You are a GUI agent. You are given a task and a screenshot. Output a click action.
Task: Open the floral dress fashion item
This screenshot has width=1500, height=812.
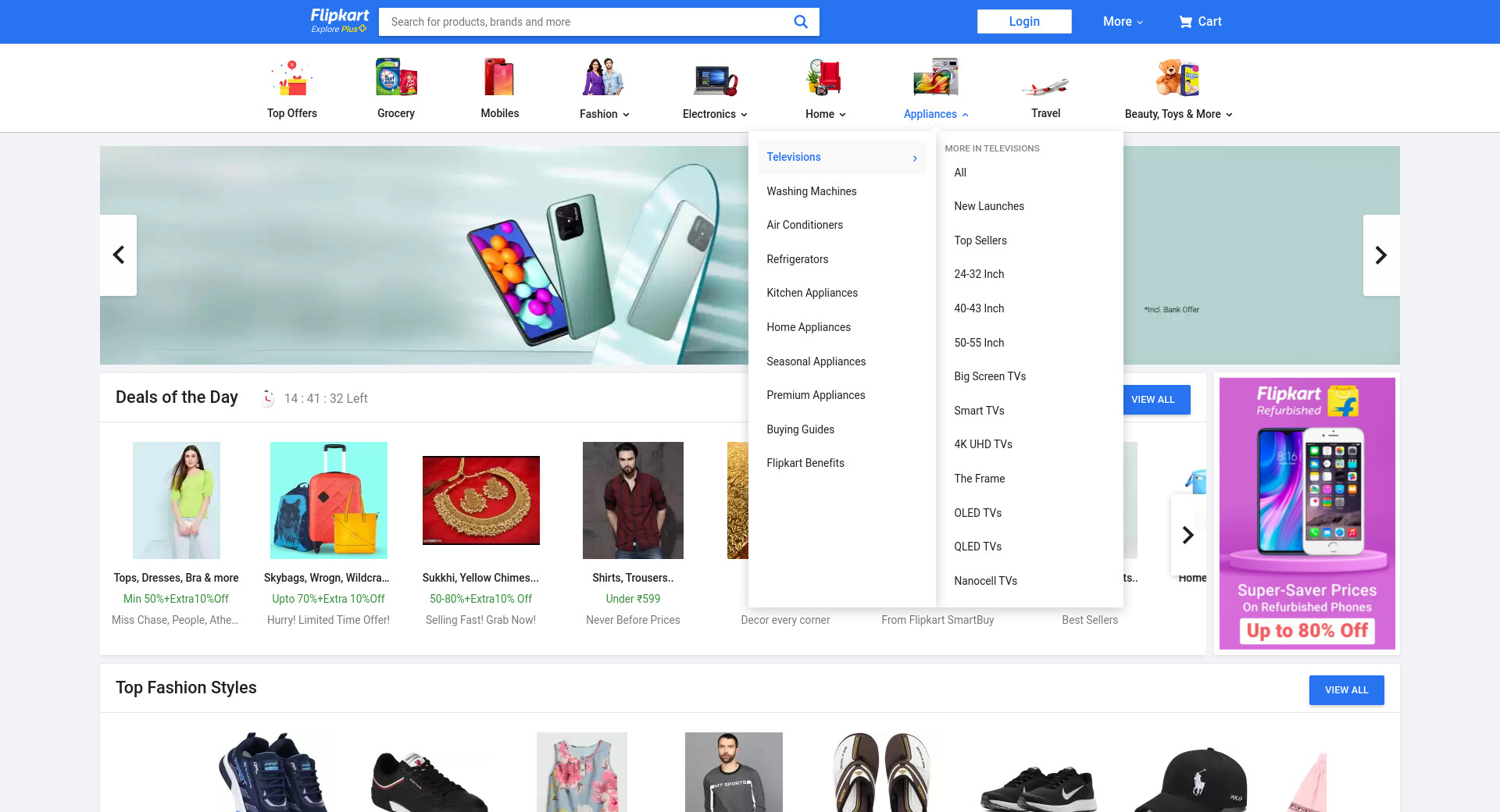pos(582,773)
